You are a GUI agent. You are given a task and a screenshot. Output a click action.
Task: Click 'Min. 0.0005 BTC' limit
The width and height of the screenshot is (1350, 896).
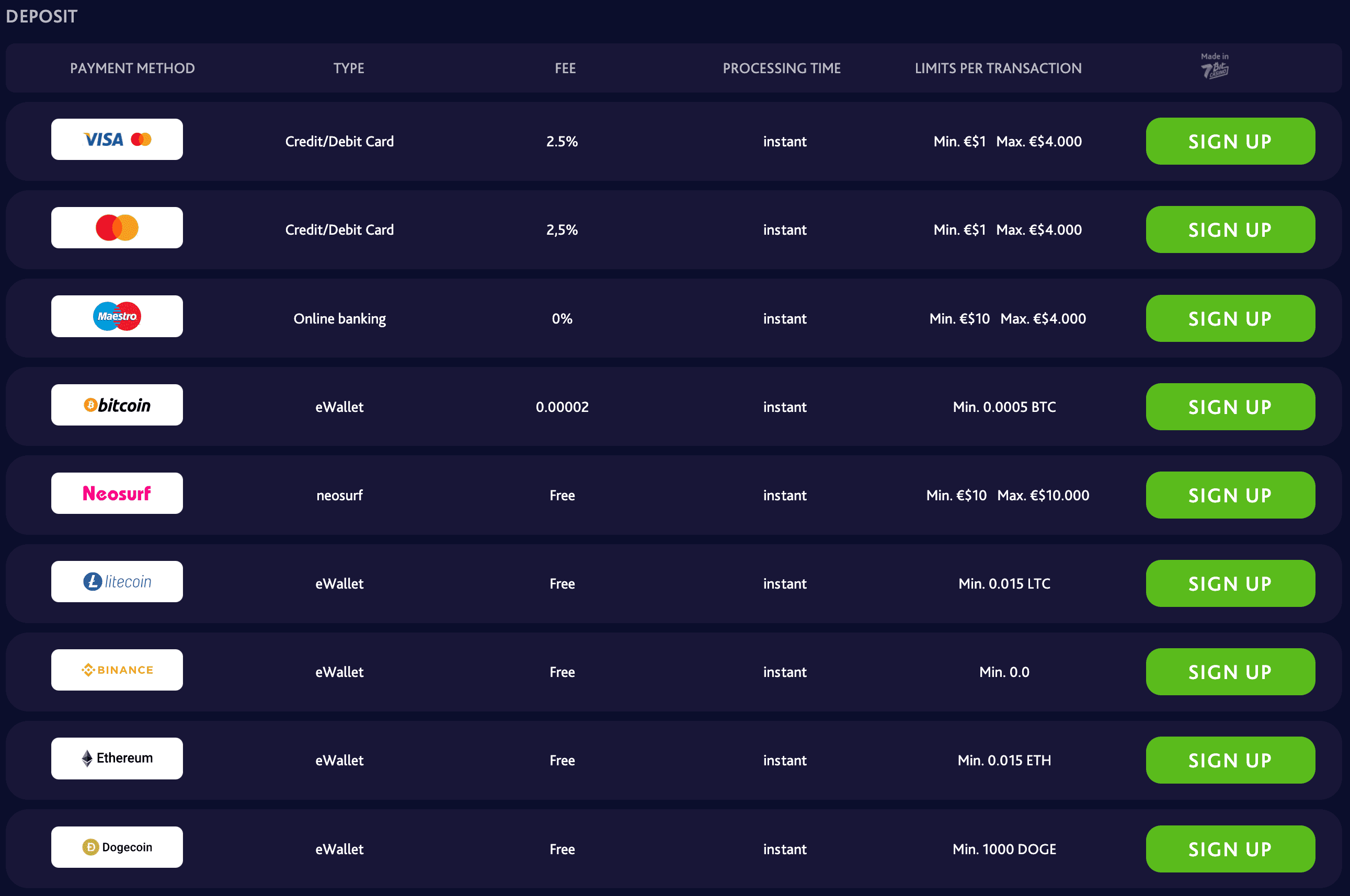pyautogui.click(x=1004, y=407)
